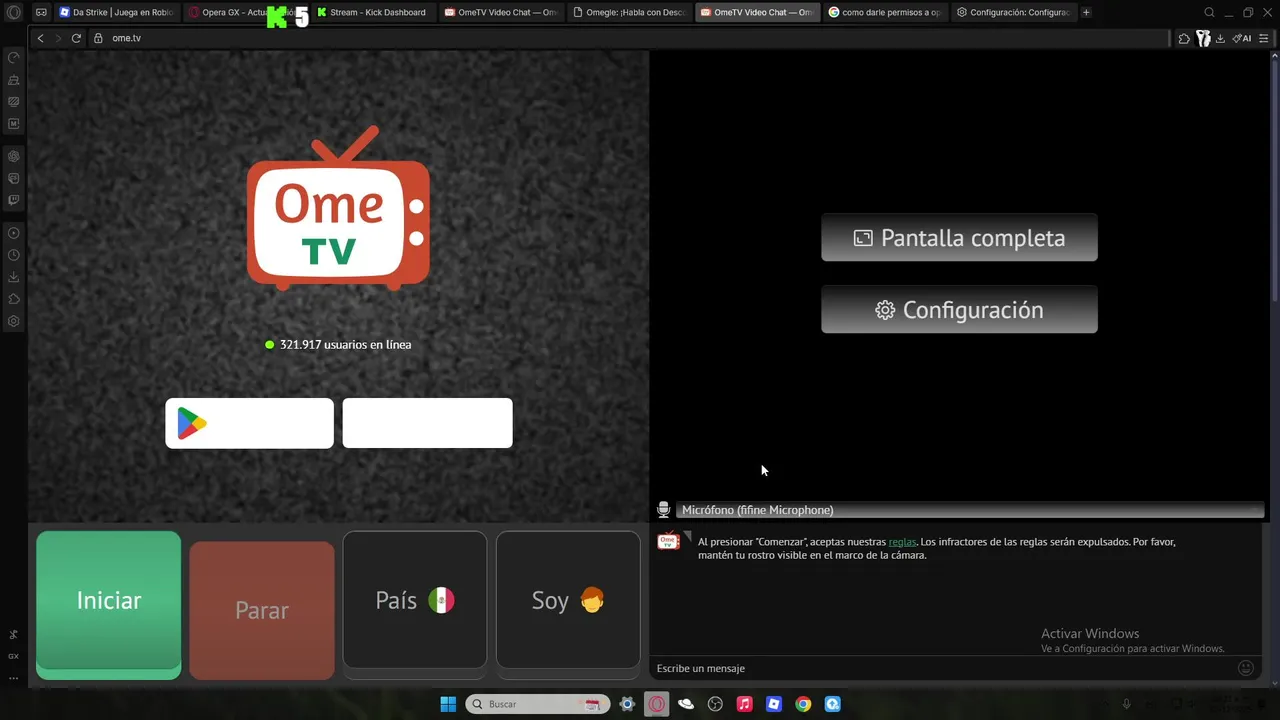Switch to the Stream - Kick Dashboard tab
Screen dimensions: 1280x720
coord(373,12)
